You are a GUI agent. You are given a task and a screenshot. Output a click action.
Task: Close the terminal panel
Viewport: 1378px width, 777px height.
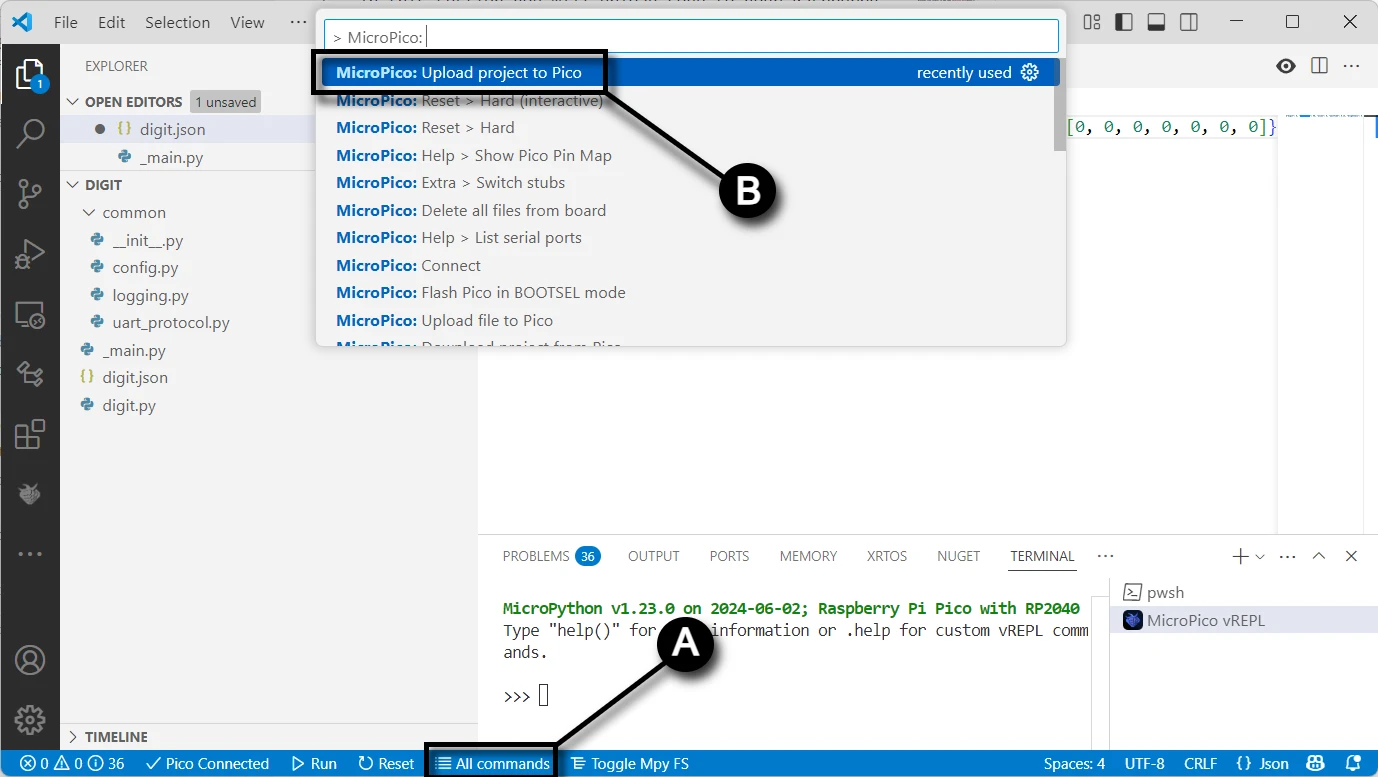click(1351, 556)
